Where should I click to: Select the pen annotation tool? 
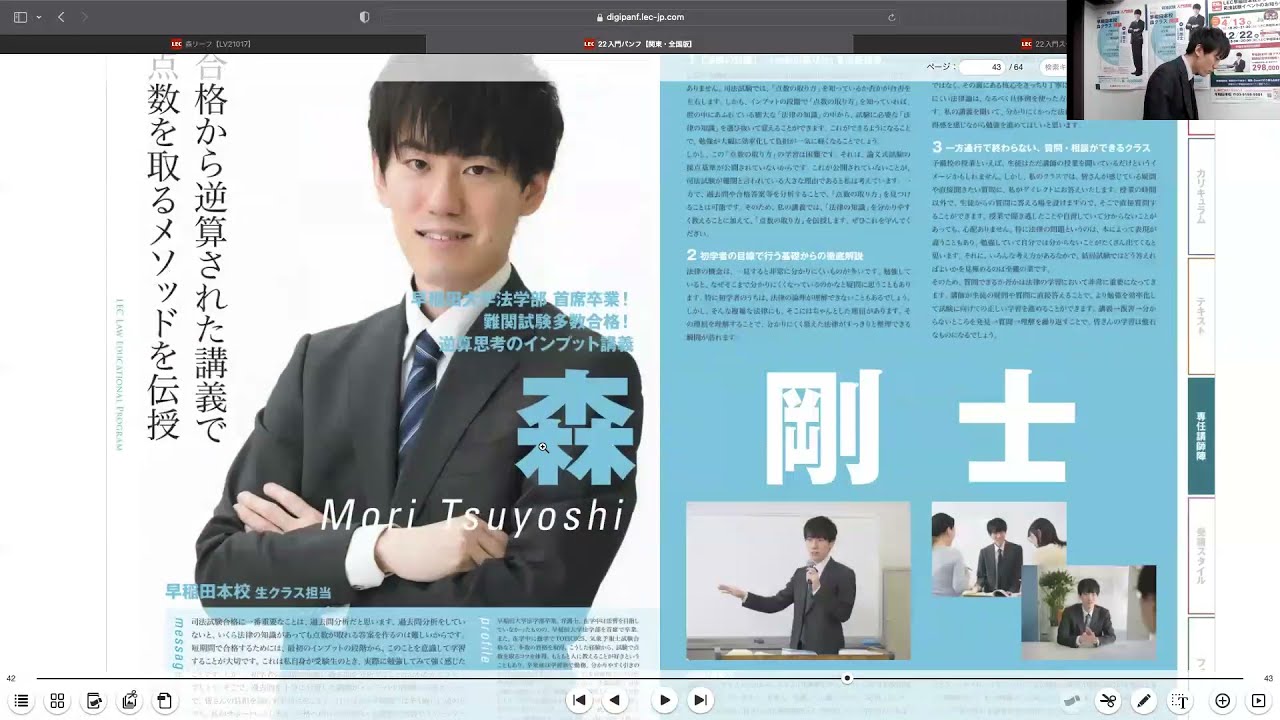tap(1143, 701)
